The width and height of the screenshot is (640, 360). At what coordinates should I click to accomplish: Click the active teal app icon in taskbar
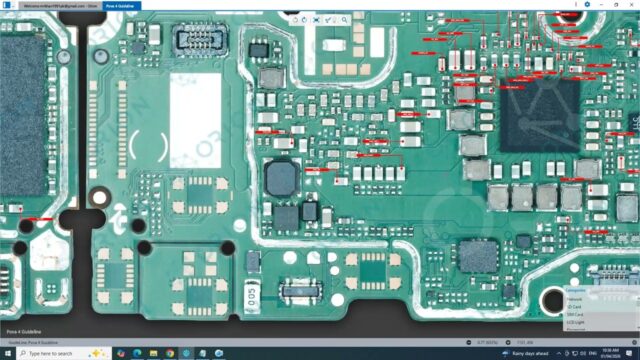click(186, 353)
